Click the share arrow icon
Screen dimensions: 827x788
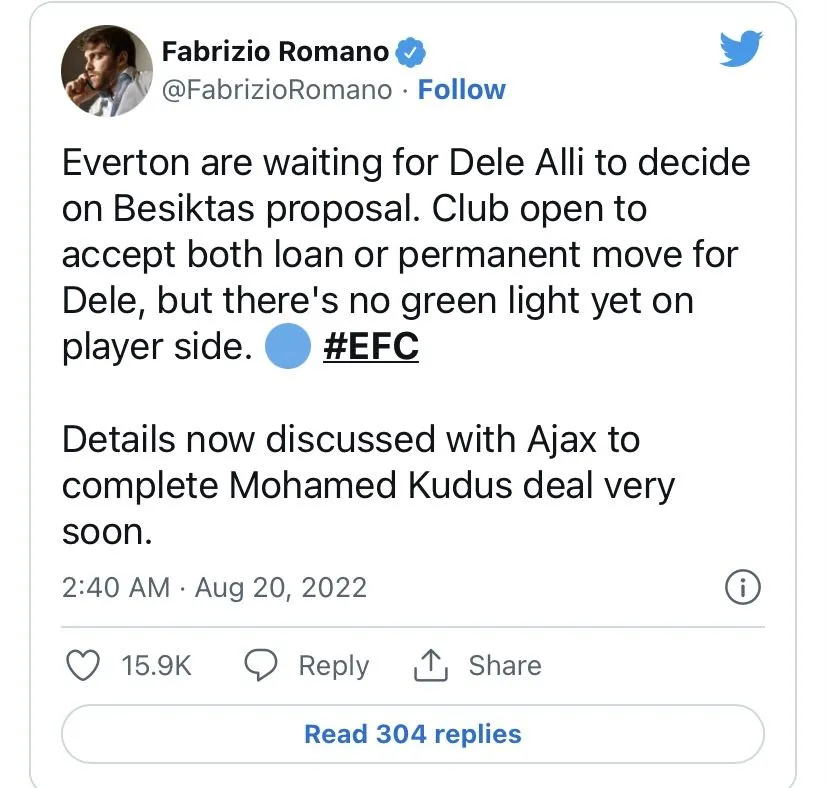click(429, 665)
